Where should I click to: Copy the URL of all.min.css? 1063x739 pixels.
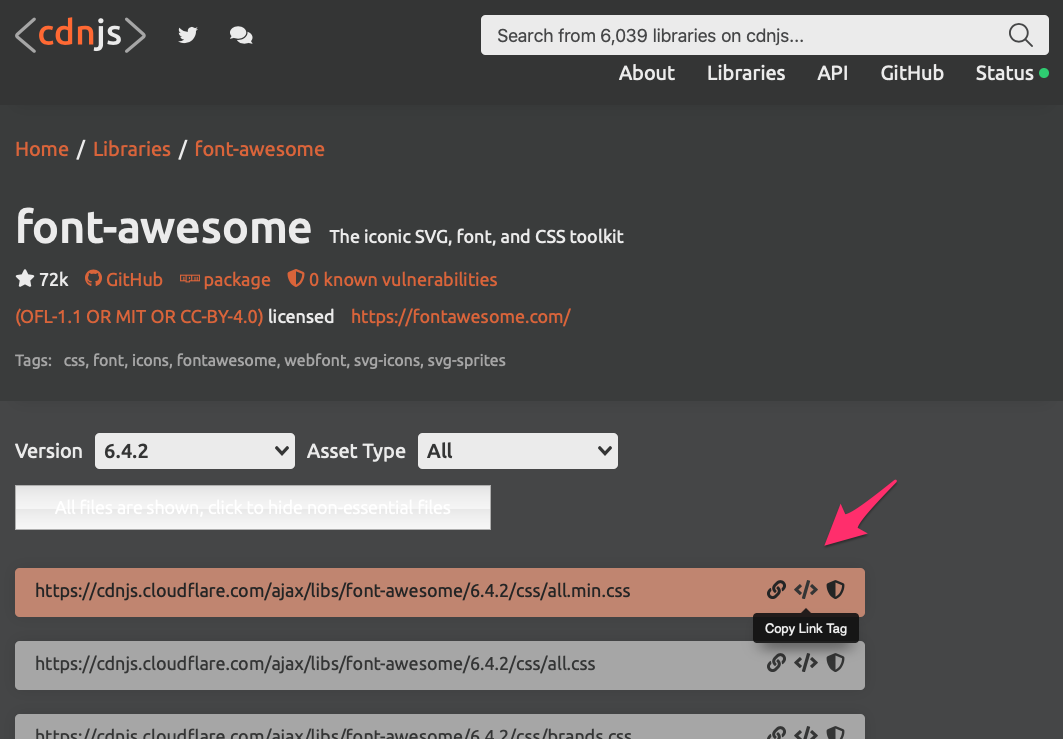pos(776,590)
